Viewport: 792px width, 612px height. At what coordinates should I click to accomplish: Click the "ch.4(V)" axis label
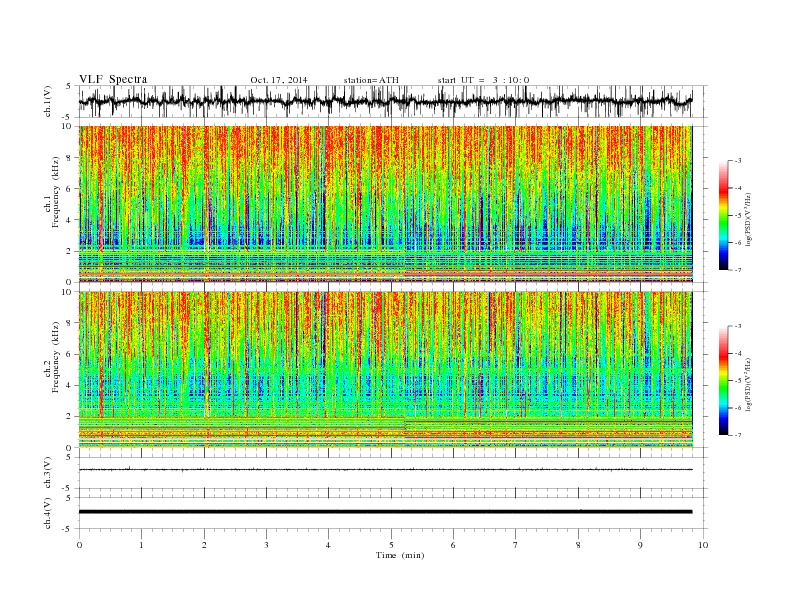click(48, 513)
